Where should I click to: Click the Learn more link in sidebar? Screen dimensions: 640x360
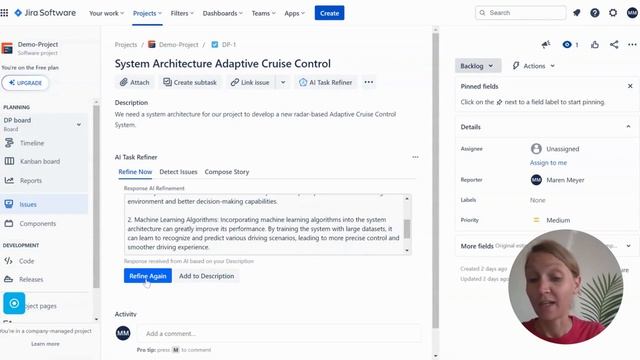(45, 344)
